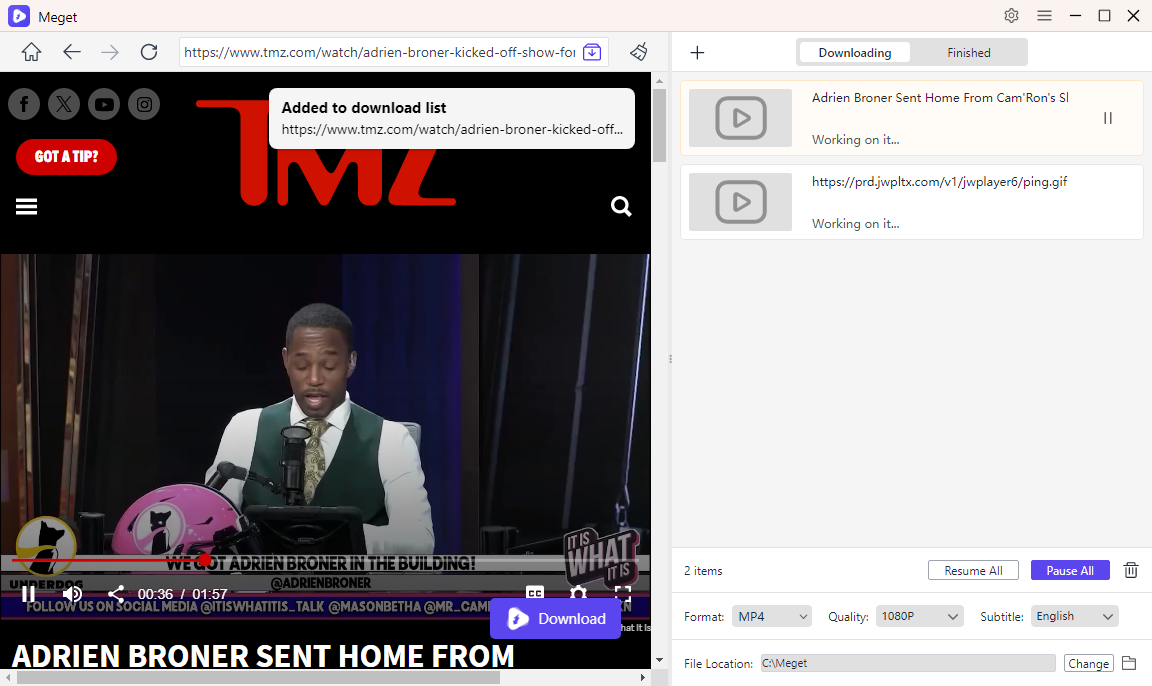Screen dimensions: 1152x686
Task: Open the Quality 1080P dropdown
Action: pos(919,617)
